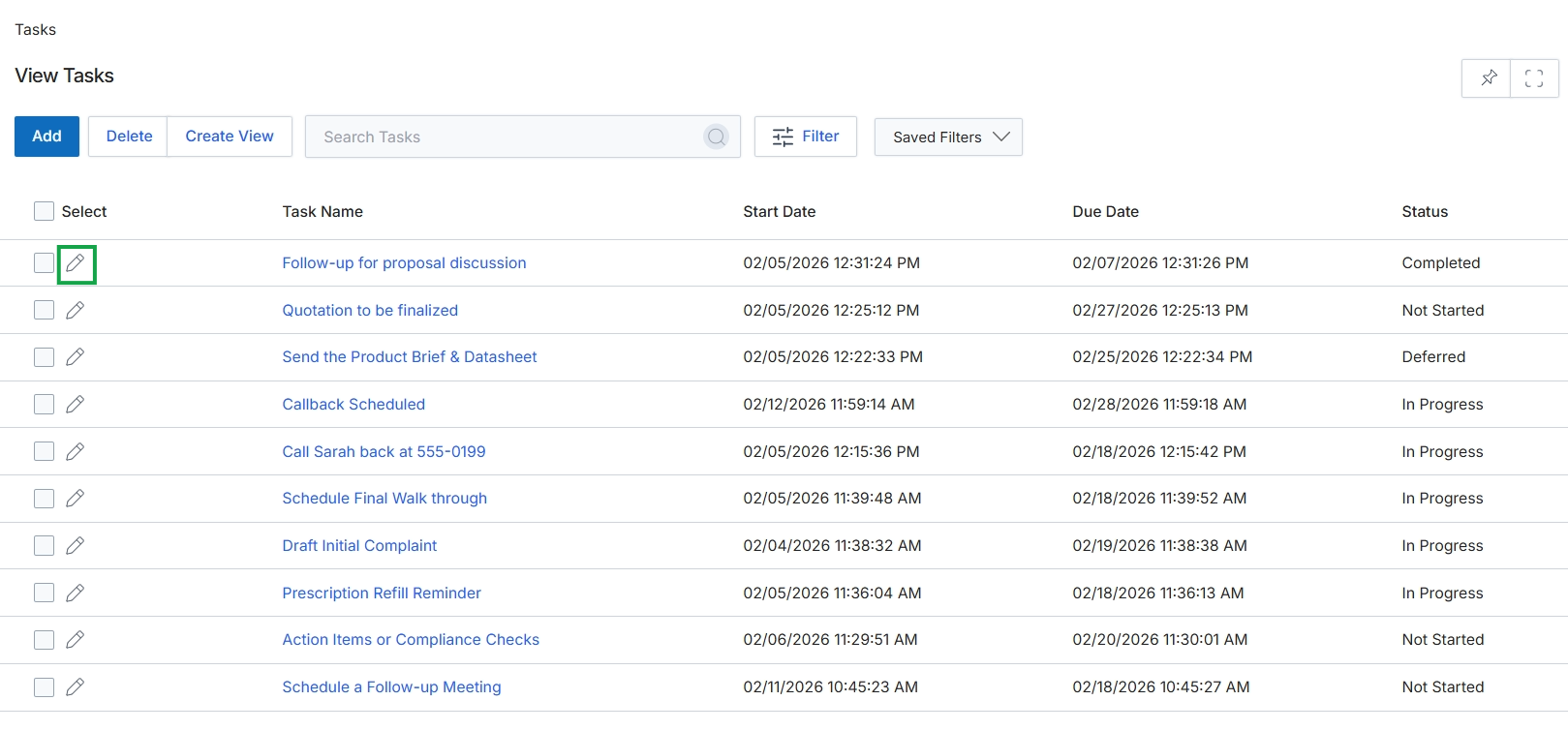Open Action Items or Compliance Checks link

(x=411, y=640)
